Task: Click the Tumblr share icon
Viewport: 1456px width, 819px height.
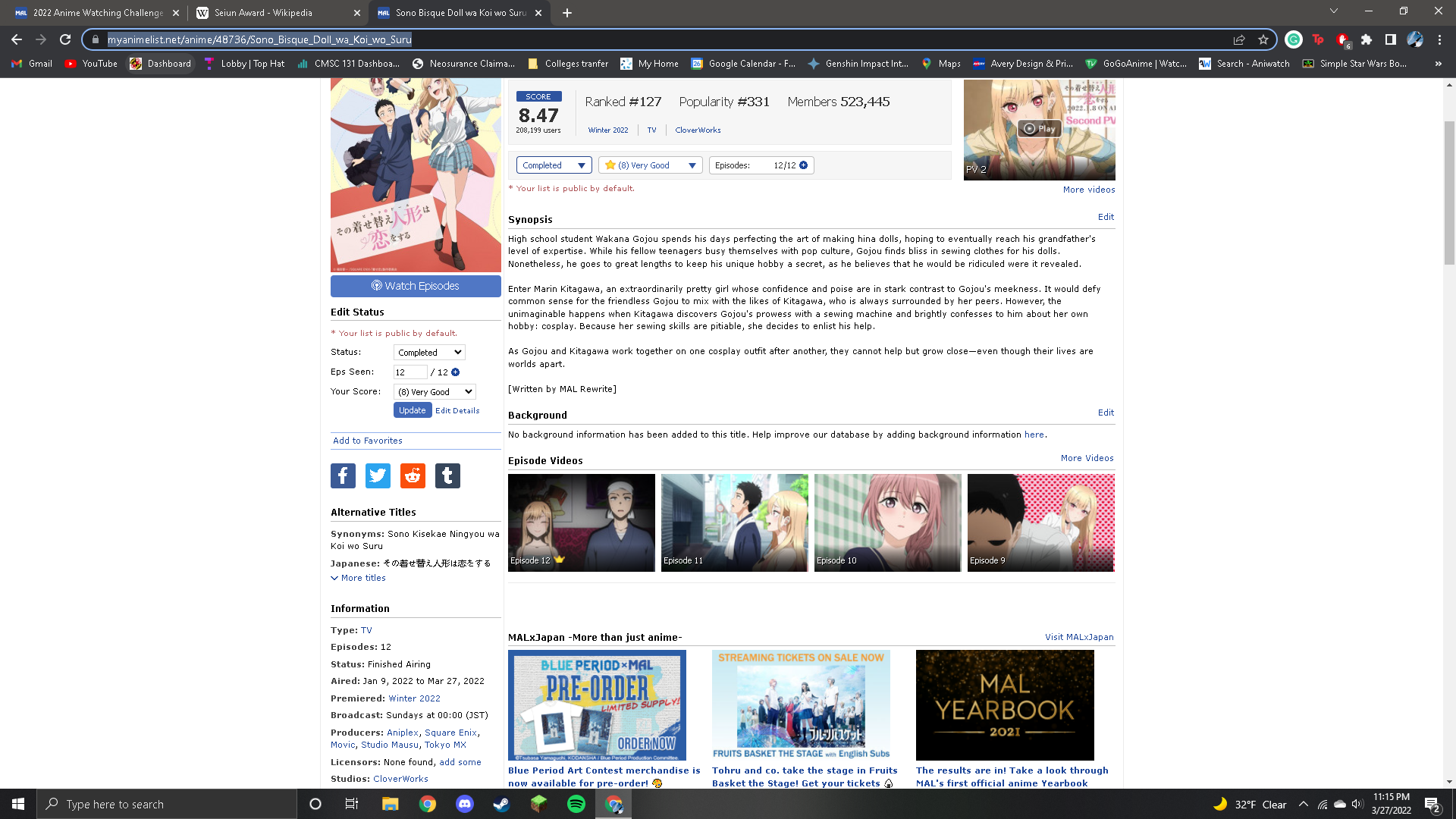Action: pos(447,475)
